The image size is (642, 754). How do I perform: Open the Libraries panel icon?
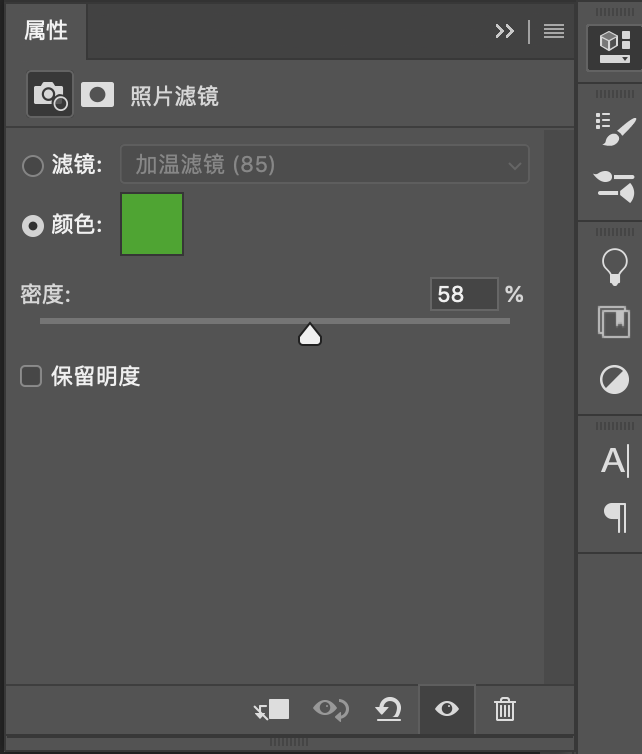click(614, 322)
